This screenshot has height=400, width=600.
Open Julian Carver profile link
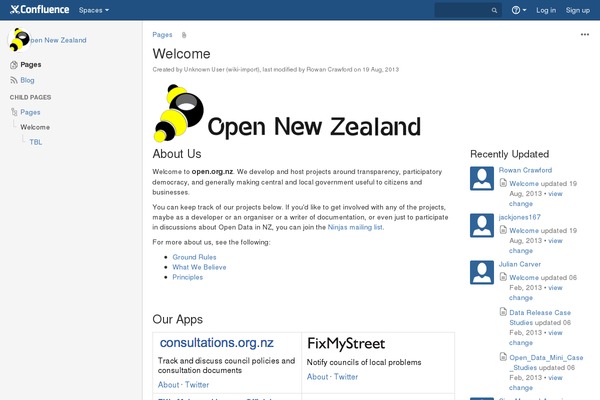click(x=520, y=264)
